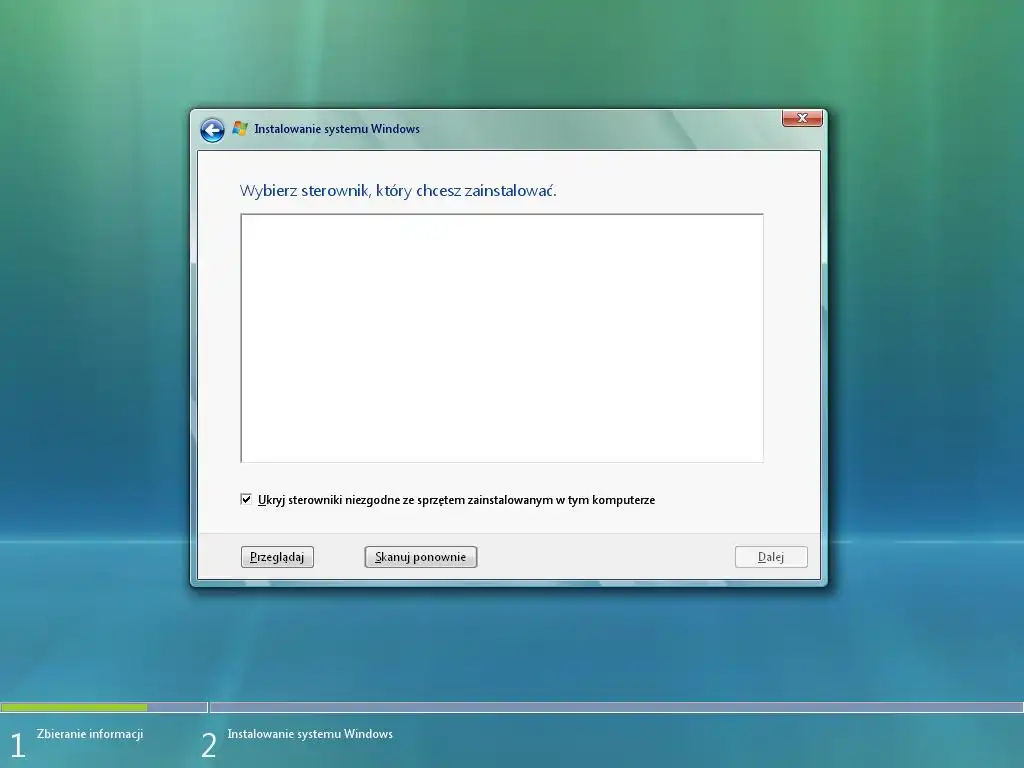This screenshot has width=1024, height=768.
Task: Click the Przeglądaj button
Action: [278, 557]
